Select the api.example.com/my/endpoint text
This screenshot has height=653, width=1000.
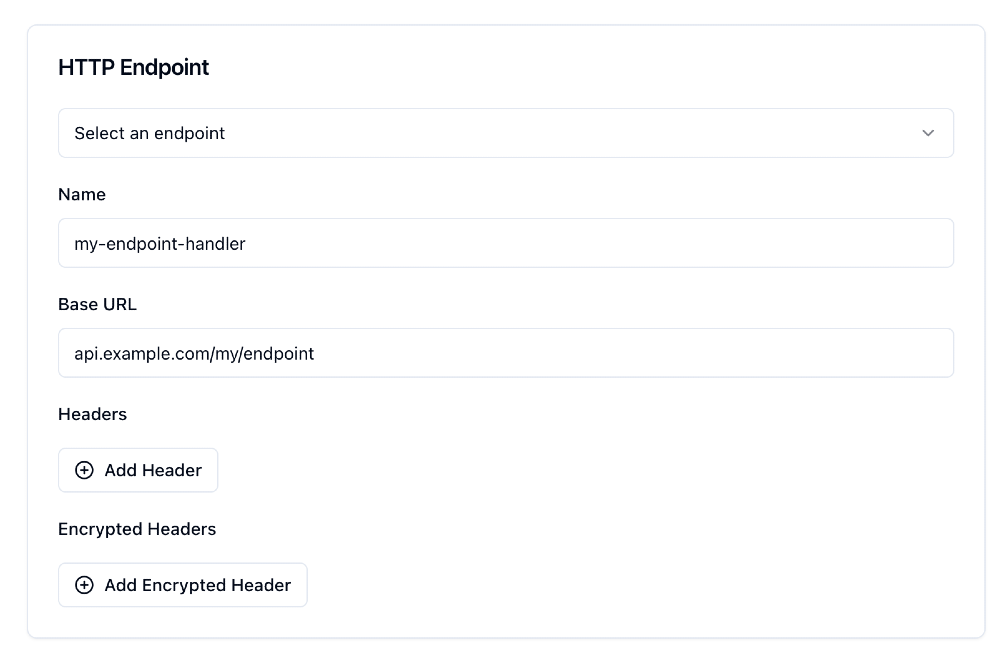[x=194, y=353]
